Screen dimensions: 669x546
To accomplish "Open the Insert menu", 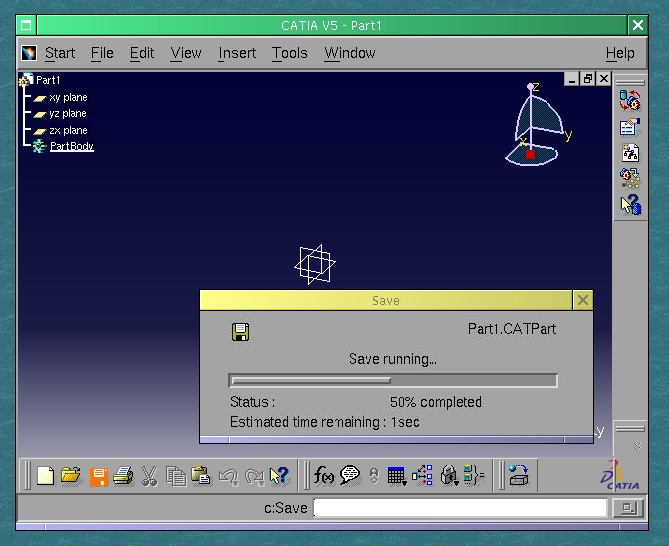I will tap(237, 53).
